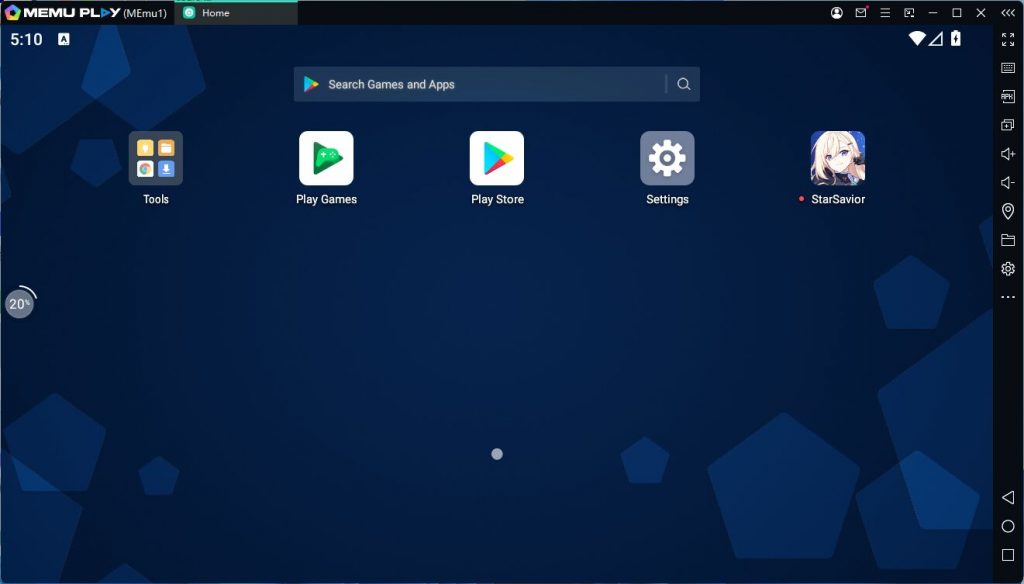Image resolution: width=1024 pixels, height=584 pixels.
Task: Increase volume using the sidebar speaker icon
Action: 1008,154
